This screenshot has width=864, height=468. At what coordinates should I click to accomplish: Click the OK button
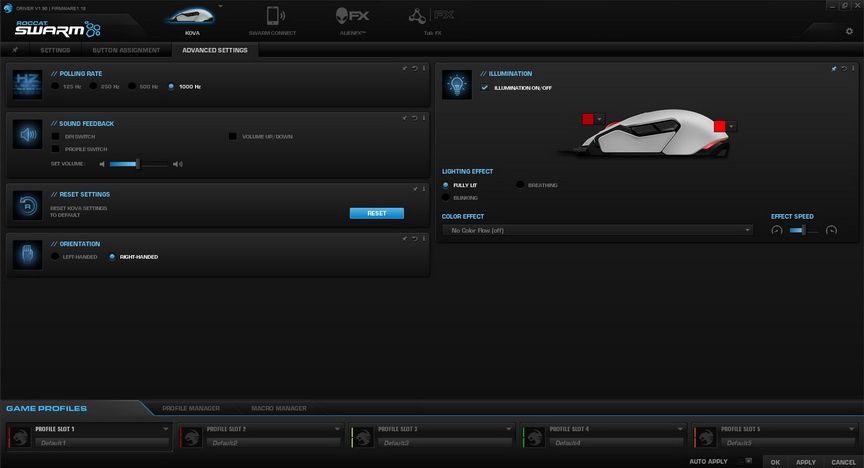(775, 462)
